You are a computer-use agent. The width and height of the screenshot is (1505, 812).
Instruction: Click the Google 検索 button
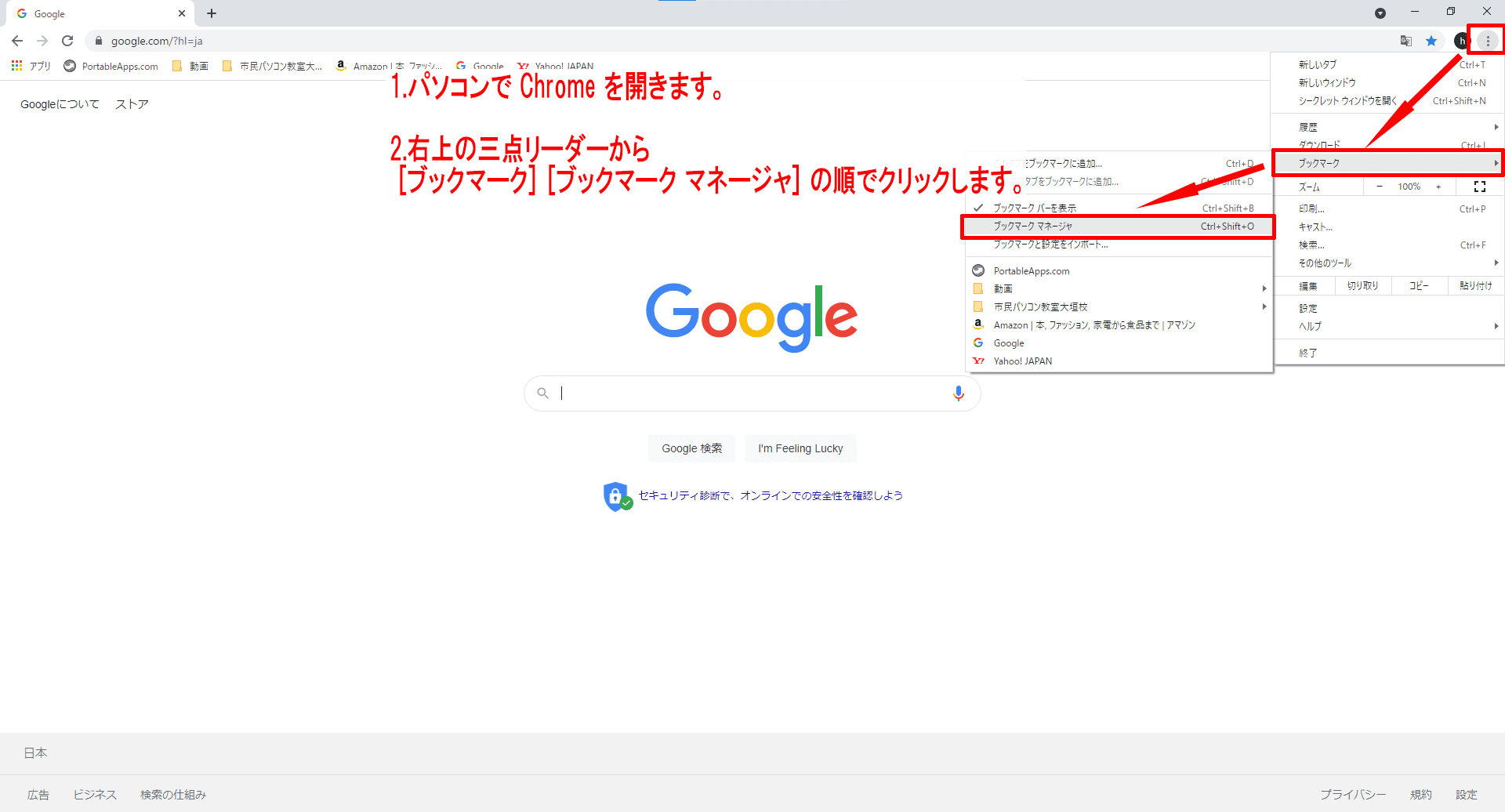(x=691, y=448)
